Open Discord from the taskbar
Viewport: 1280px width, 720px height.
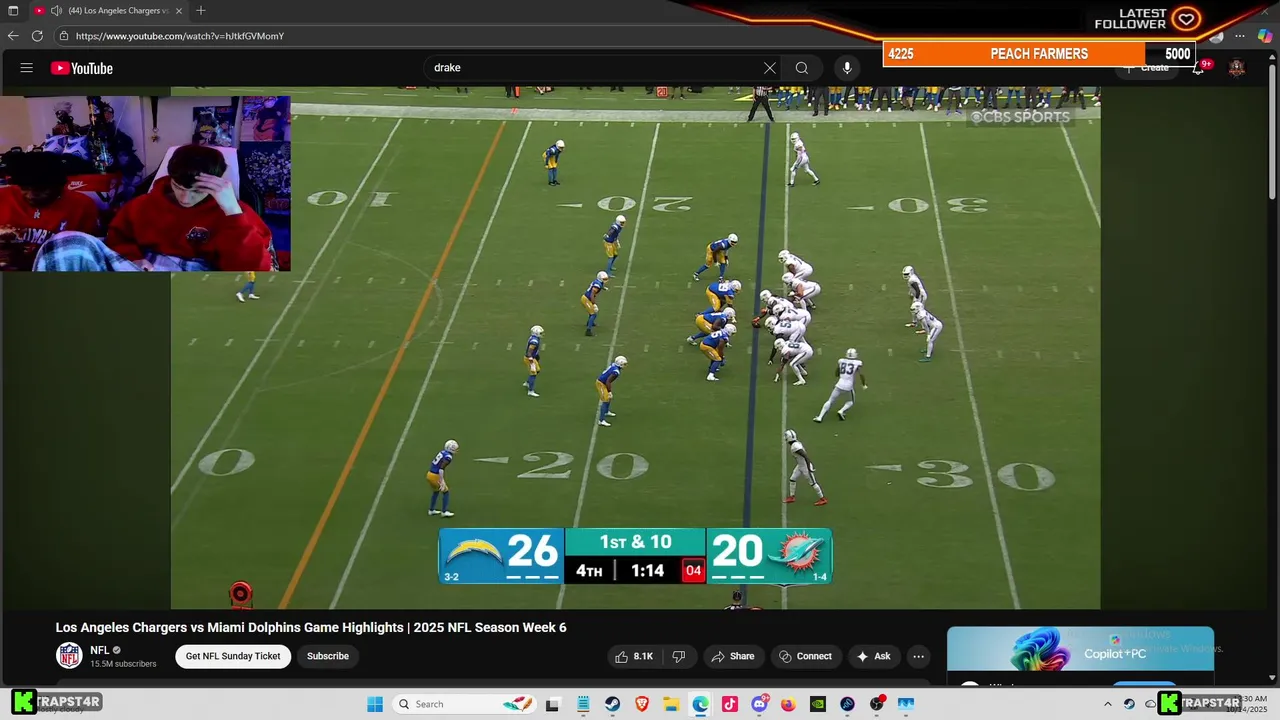tap(760, 704)
